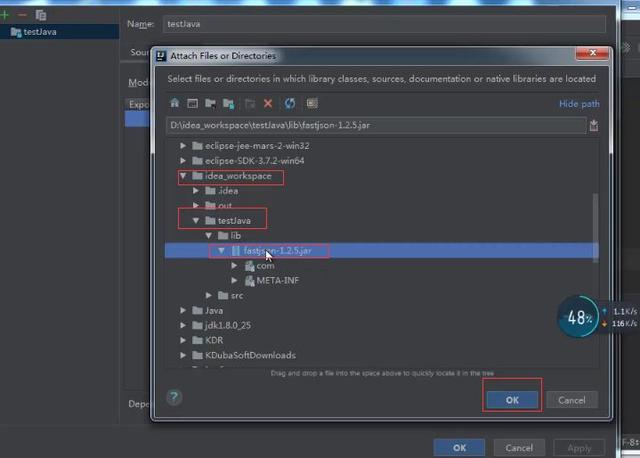The height and width of the screenshot is (458, 640).
Task: Expand the eclipse-jee-mars-2-win32 folder
Action: coord(183,146)
